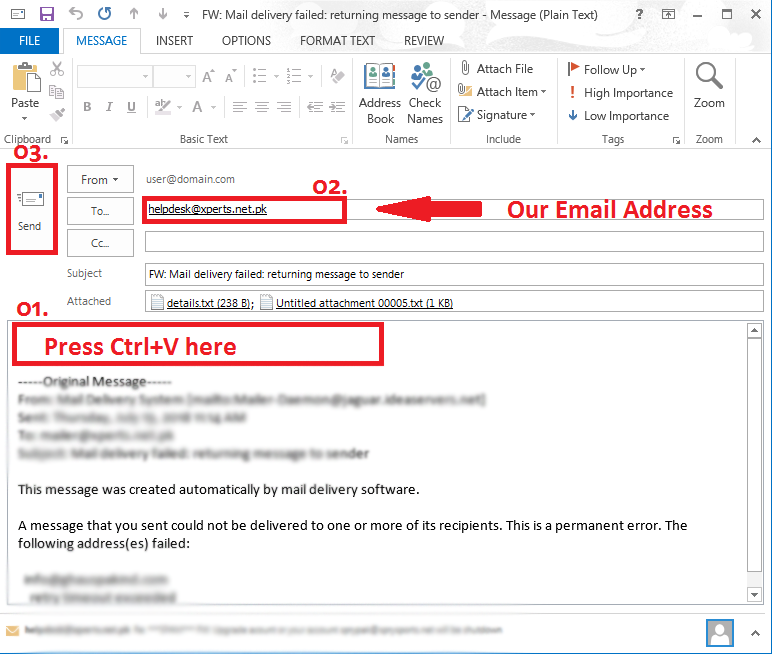Click the Copy icon
This screenshot has height=654, width=772.
pos(57,92)
